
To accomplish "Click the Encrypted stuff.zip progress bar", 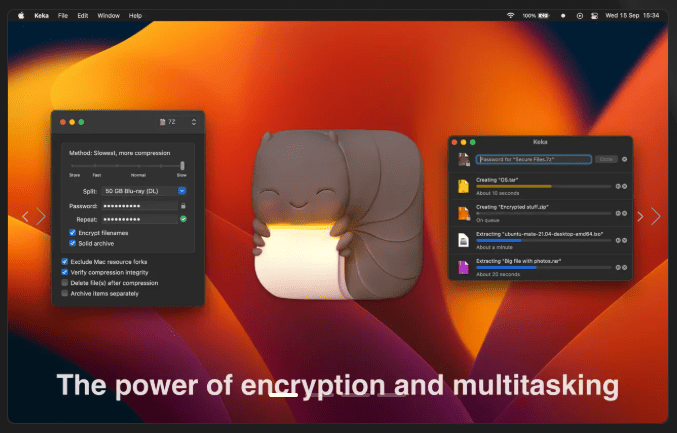I will [x=544, y=213].
